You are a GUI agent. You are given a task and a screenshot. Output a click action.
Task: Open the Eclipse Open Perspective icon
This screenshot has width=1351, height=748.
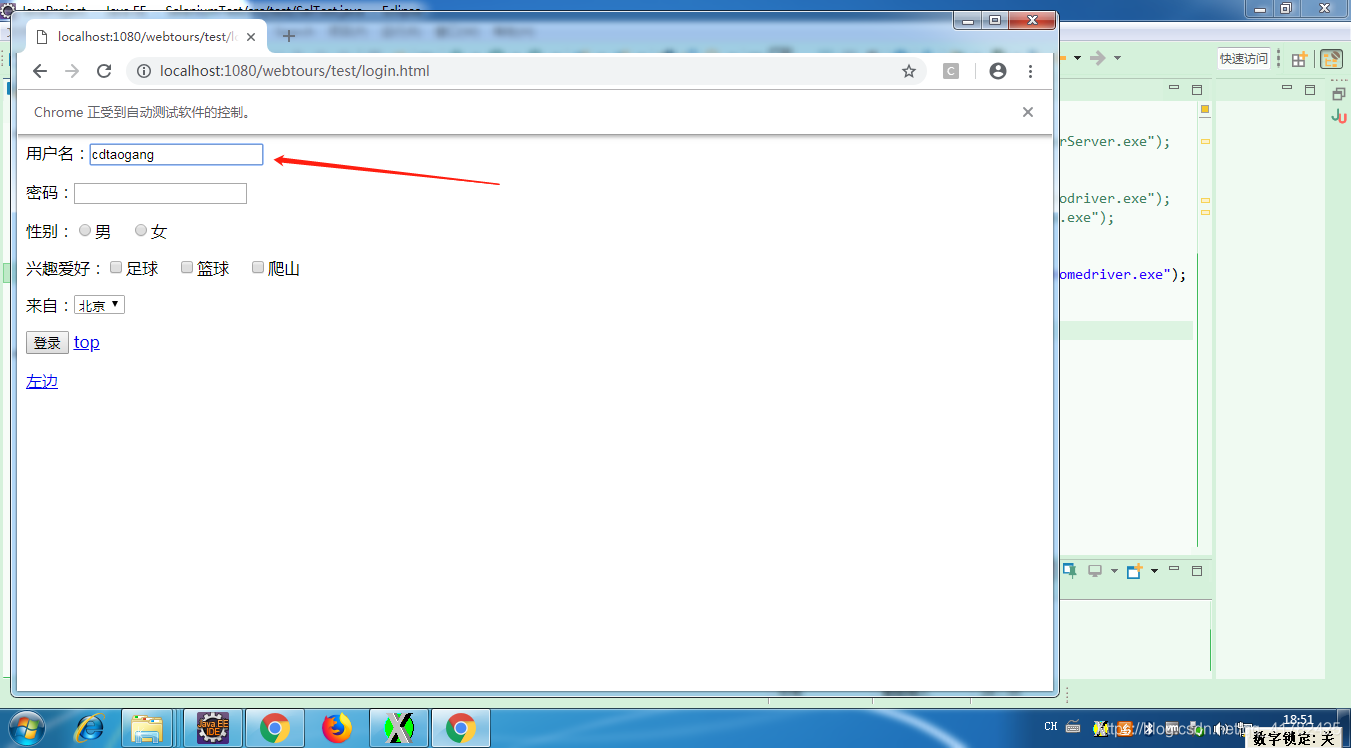(x=1299, y=59)
